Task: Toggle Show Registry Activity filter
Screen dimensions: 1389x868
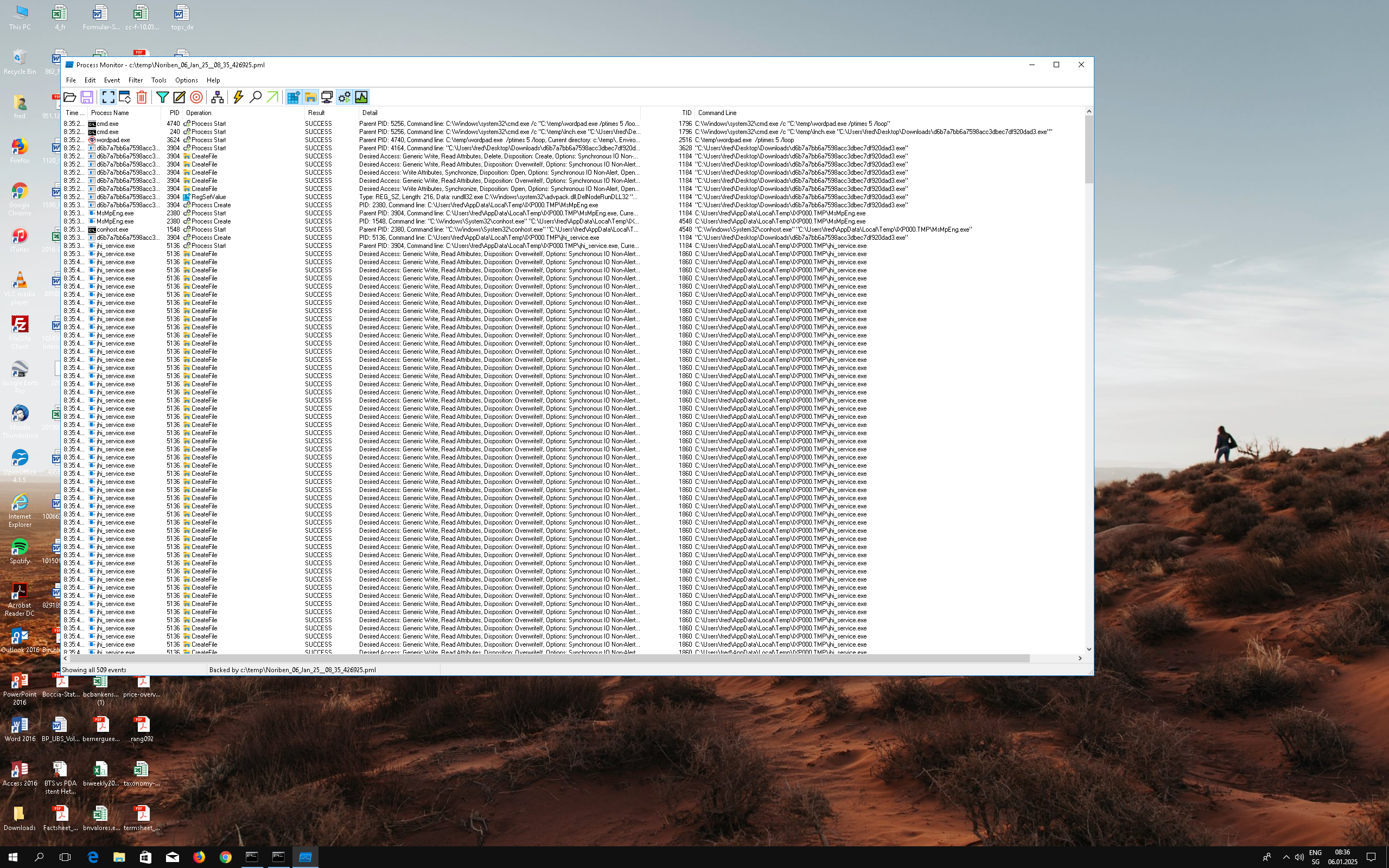Action: [x=294, y=97]
